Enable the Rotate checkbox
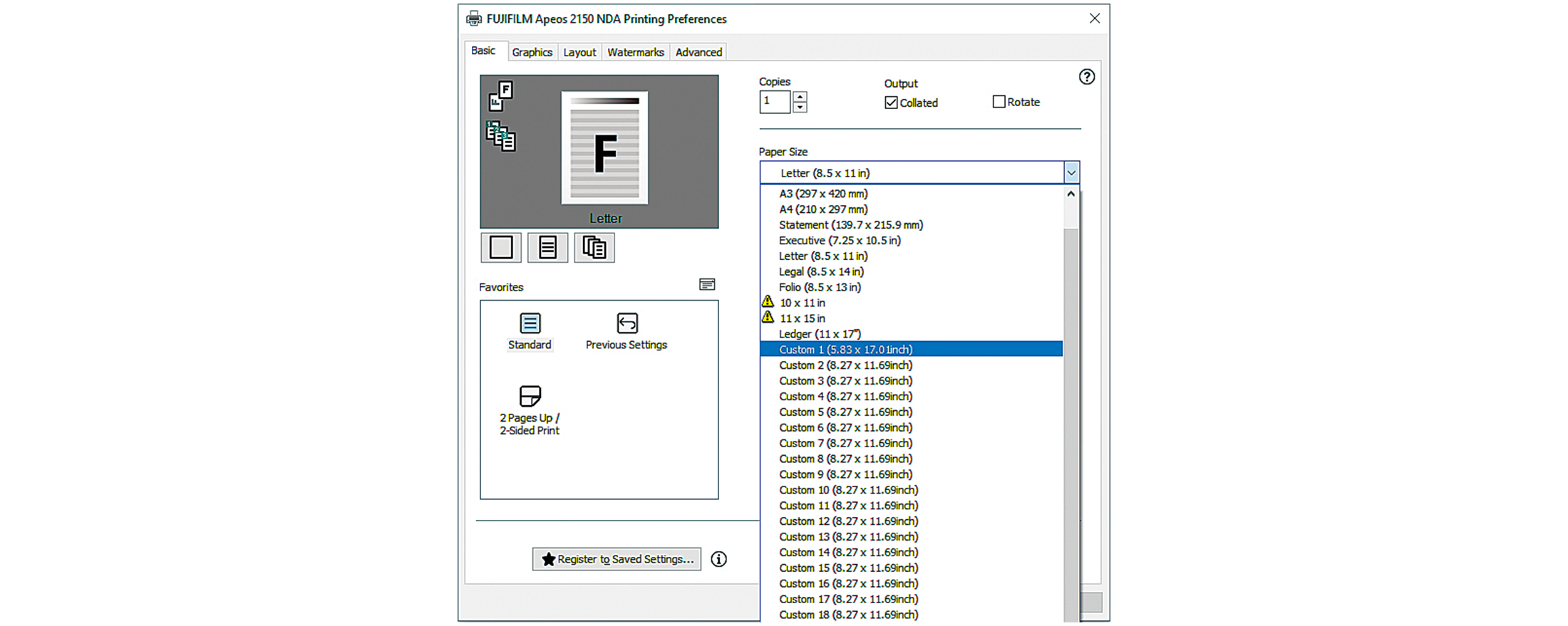The image size is (1568, 626). pos(999,102)
